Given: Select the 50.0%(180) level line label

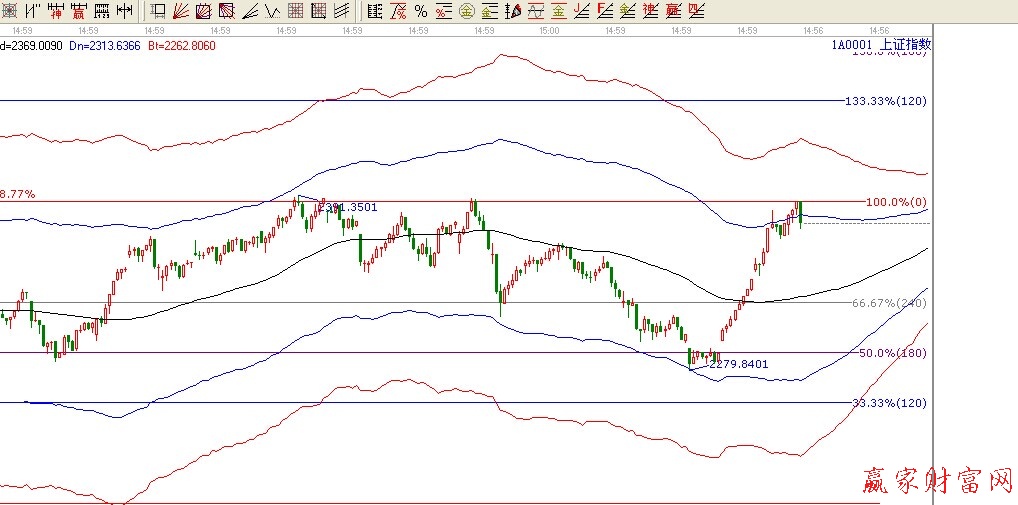Looking at the screenshot, I should [892, 353].
